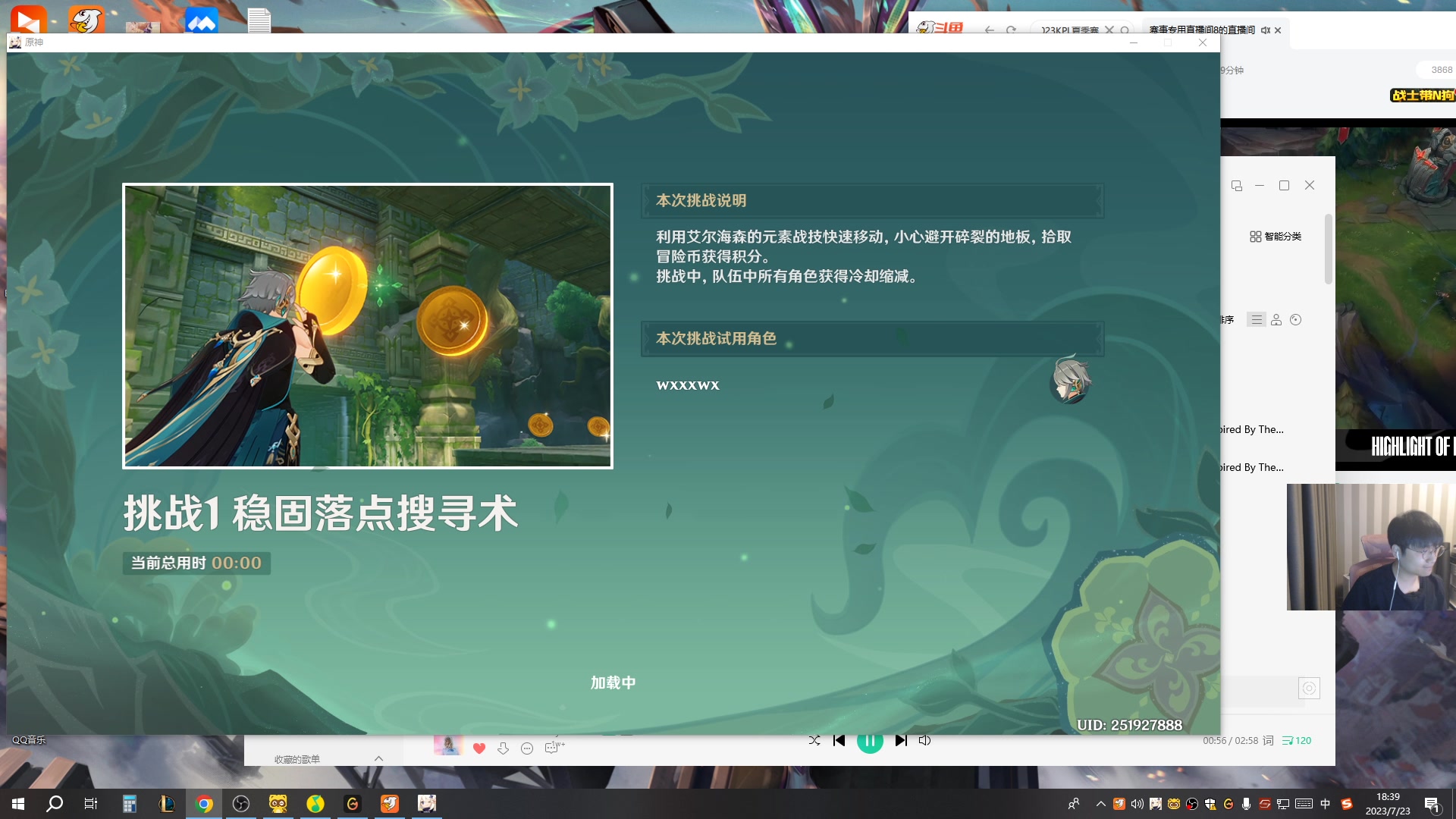
Task: Switch to Chrome in taskbar
Action: [204, 804]
